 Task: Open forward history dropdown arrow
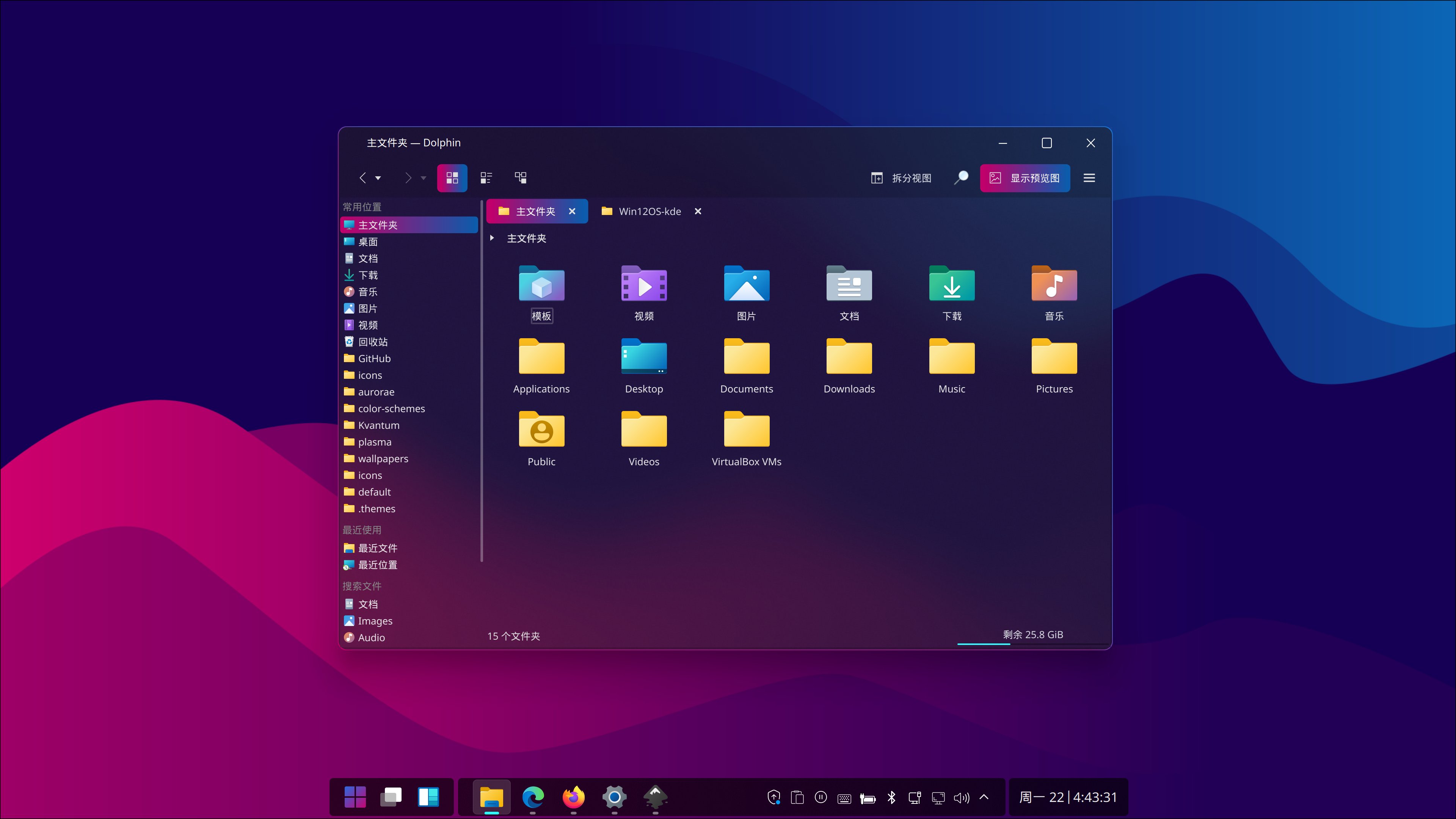(x=424, y=178)
